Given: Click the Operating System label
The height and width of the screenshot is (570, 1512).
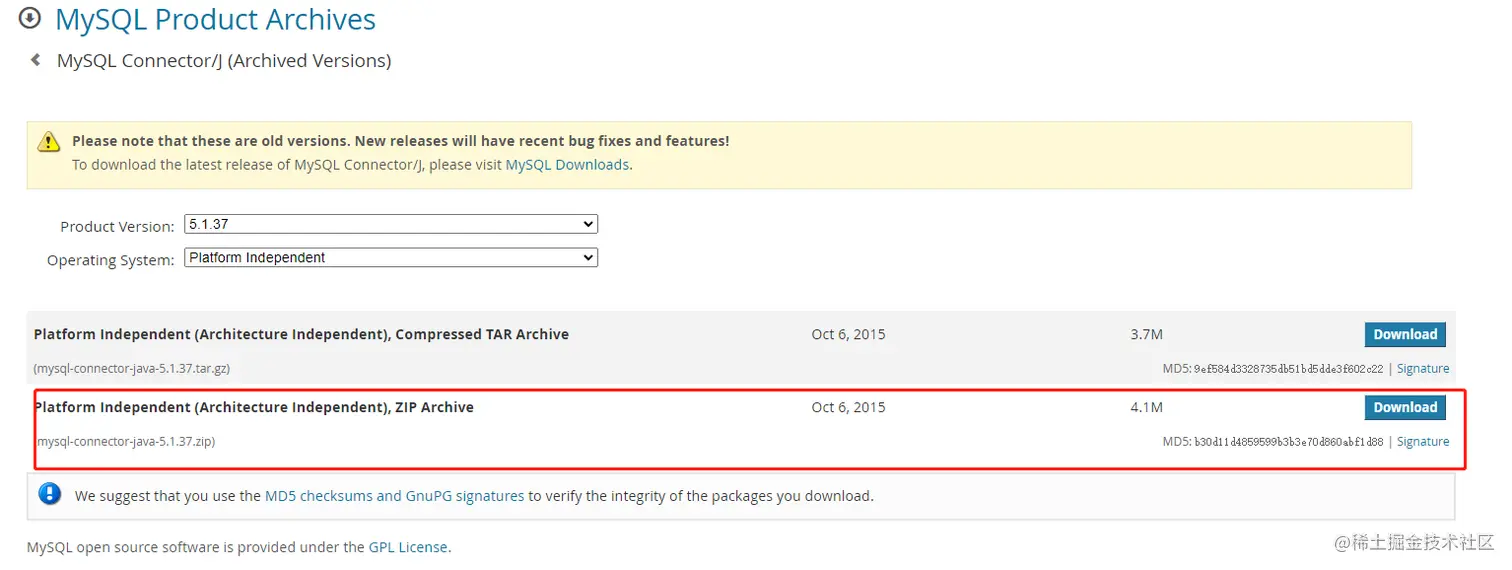Looking at the screenshot, I should click(110, 260).
